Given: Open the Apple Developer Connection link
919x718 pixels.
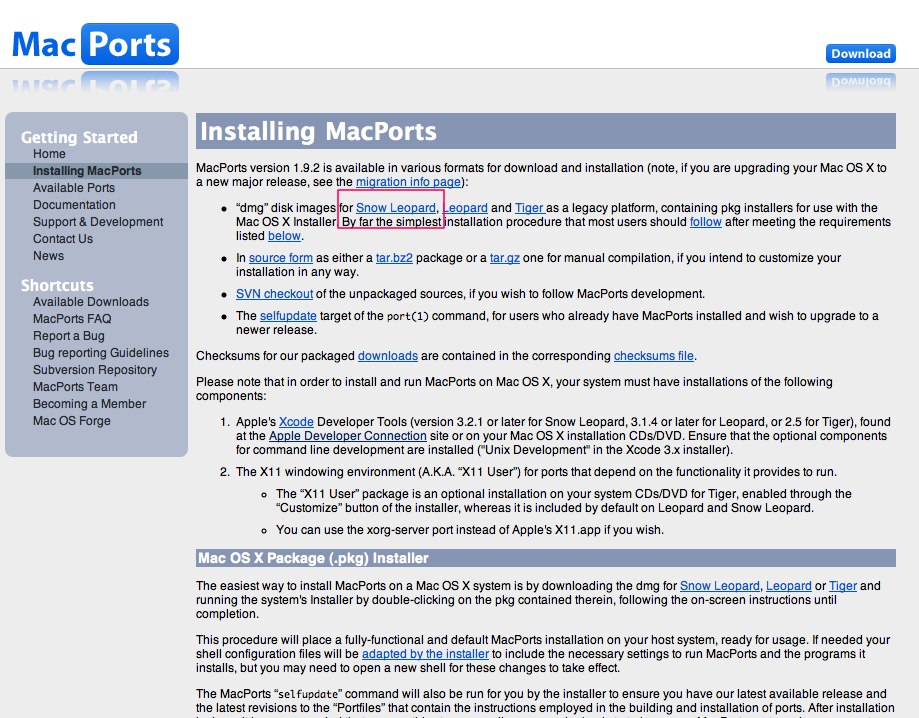Looking at the screenshot, I should tap(348, 435).
